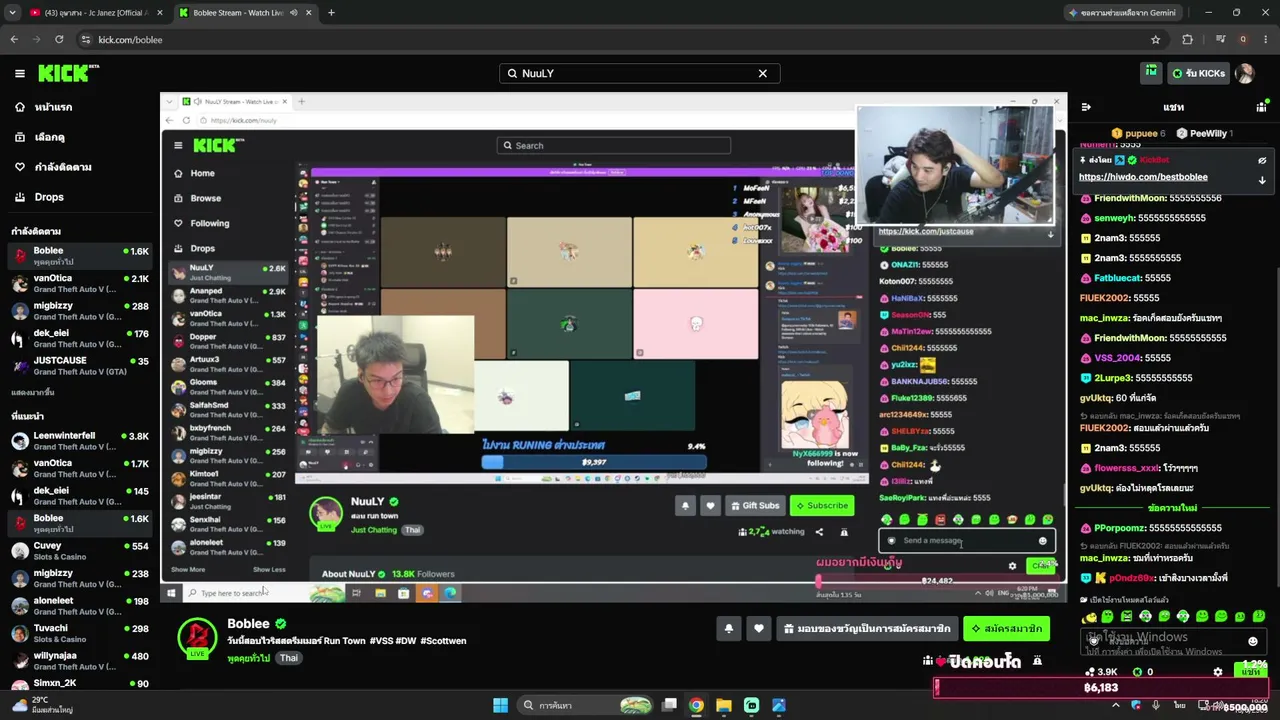Bookmark this page with star icon
This screenshot has width=1280, height=720.
(1156, 40)
